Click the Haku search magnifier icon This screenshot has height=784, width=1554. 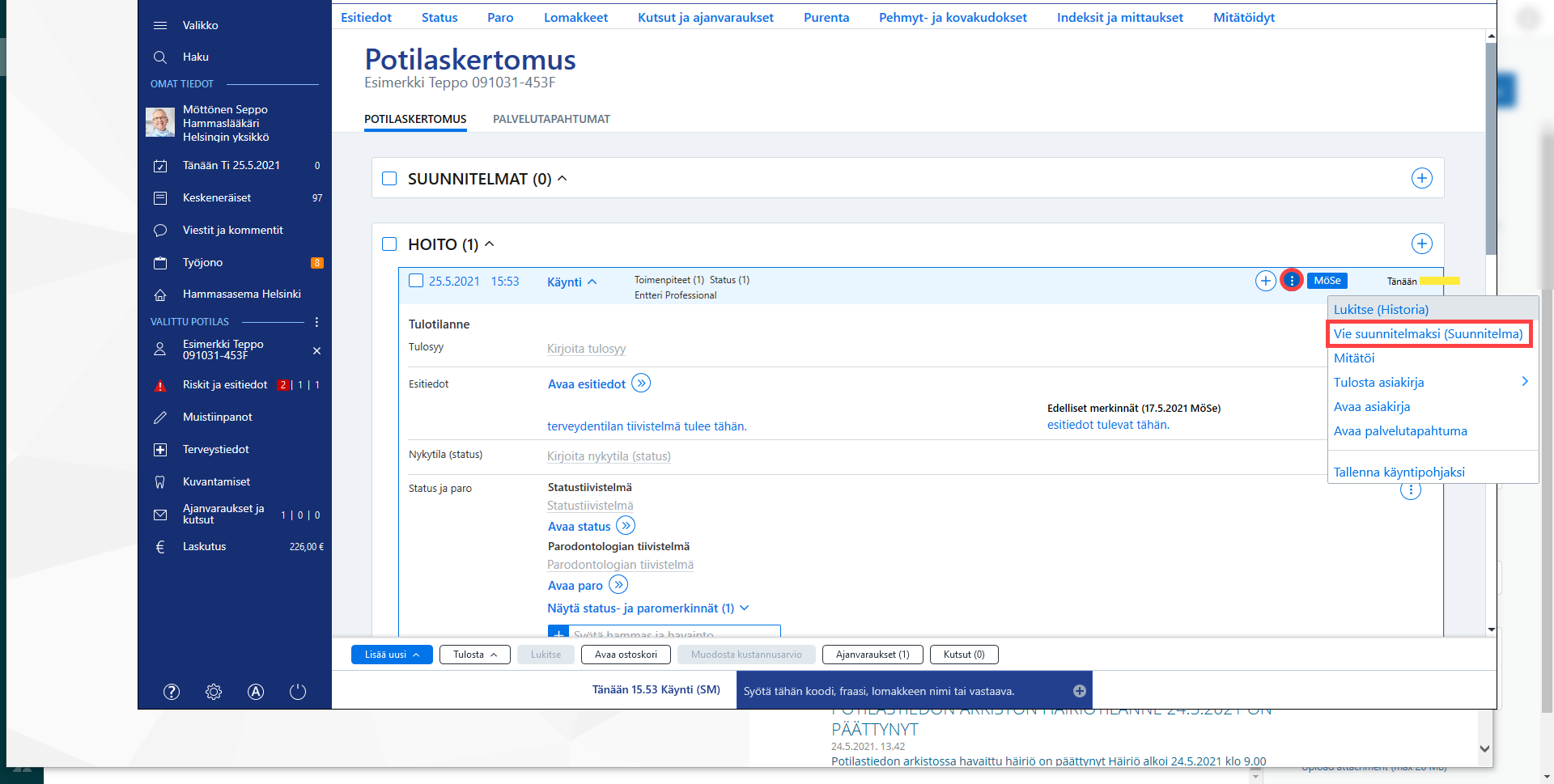(160, 57)
